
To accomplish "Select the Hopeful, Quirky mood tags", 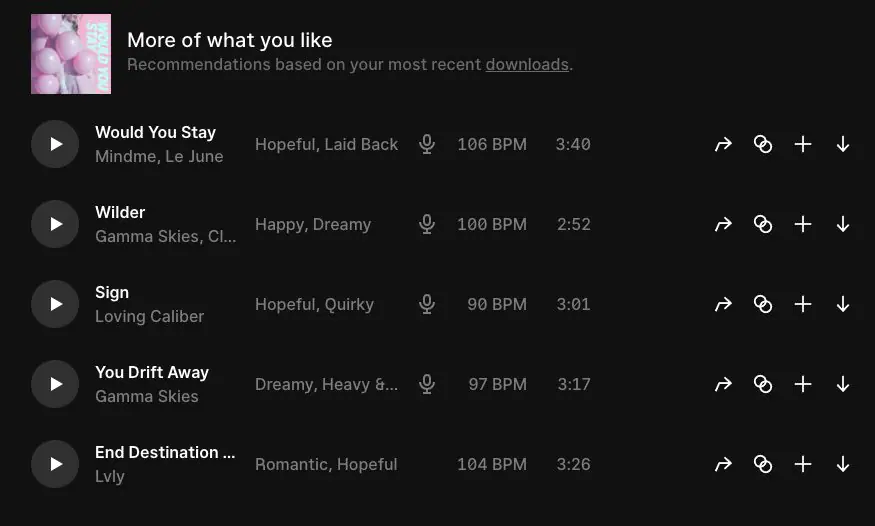I will [x=314, y=304].
